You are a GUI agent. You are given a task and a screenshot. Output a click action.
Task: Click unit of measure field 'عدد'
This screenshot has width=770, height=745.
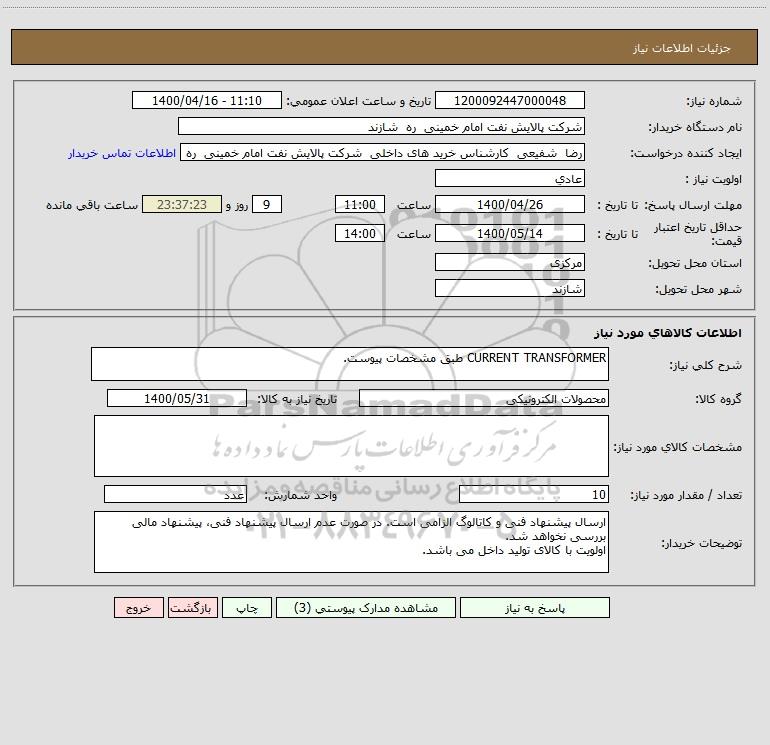(x=175, y=495)
